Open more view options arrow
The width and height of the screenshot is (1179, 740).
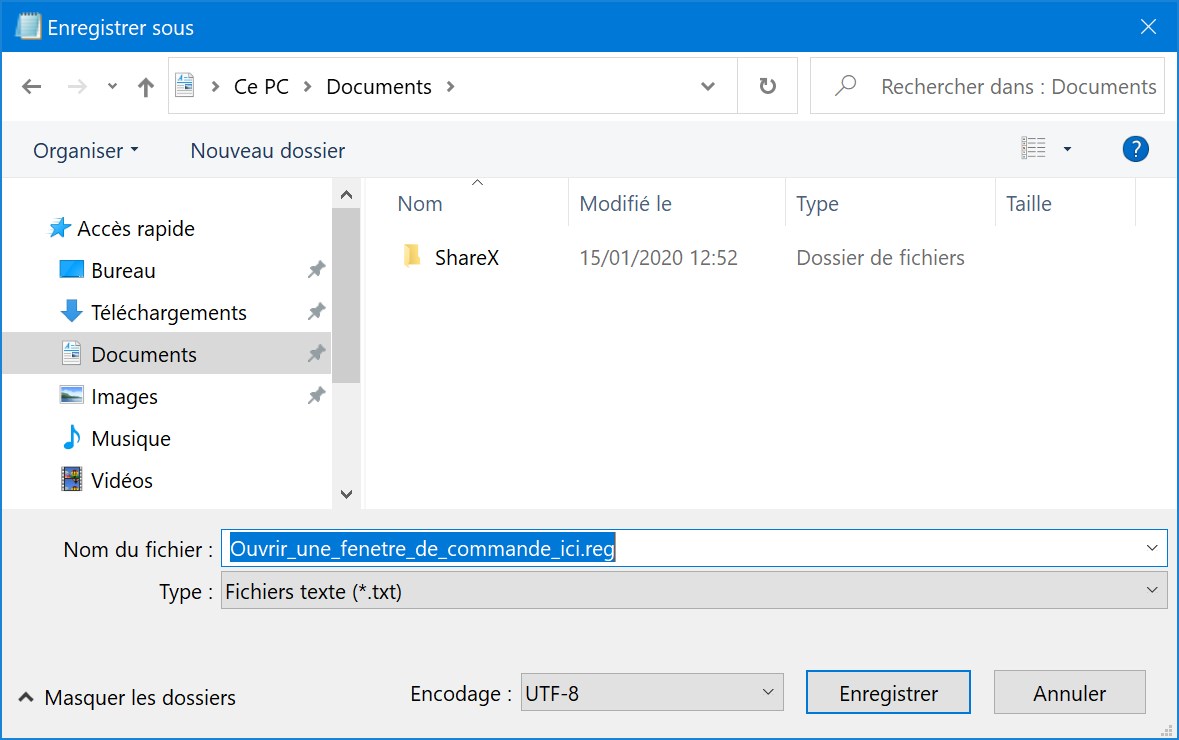pyautogui.click(x=1067, y=149)
